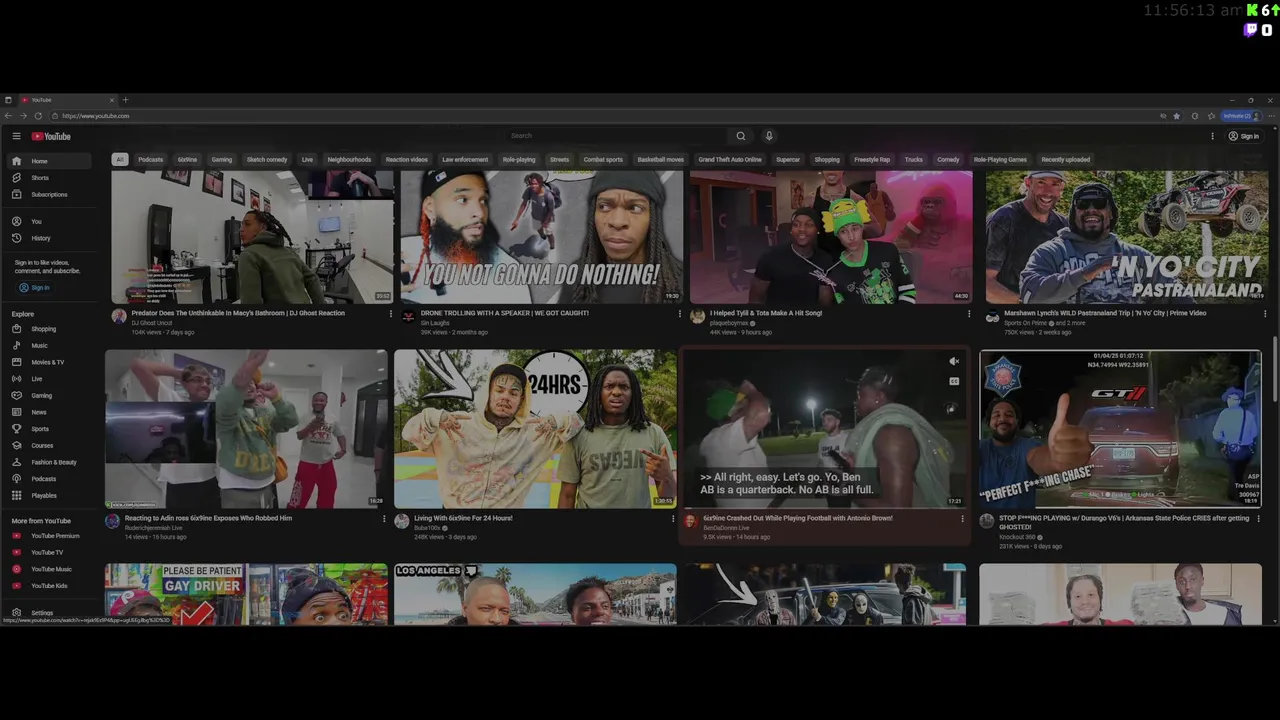Screen dimensions: 1280x720
Task: Open the STOP PLAYING Durango V6's title
Action: pyautogui.click(x=1124, y=522)
